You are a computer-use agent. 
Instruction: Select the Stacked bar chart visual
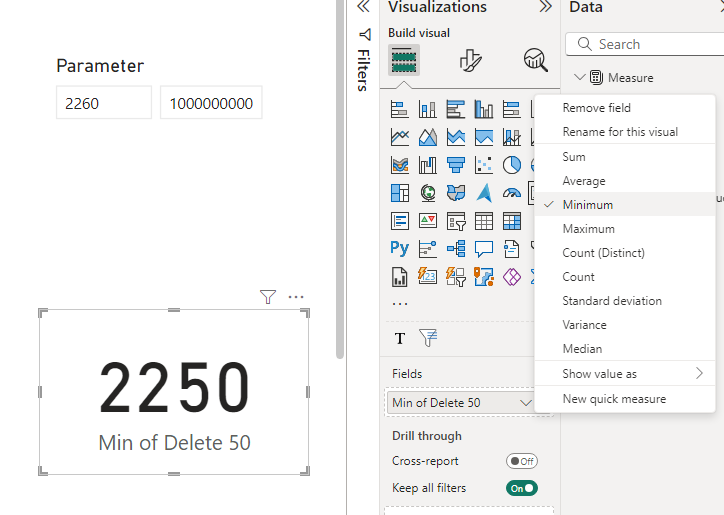click(399, 109)
